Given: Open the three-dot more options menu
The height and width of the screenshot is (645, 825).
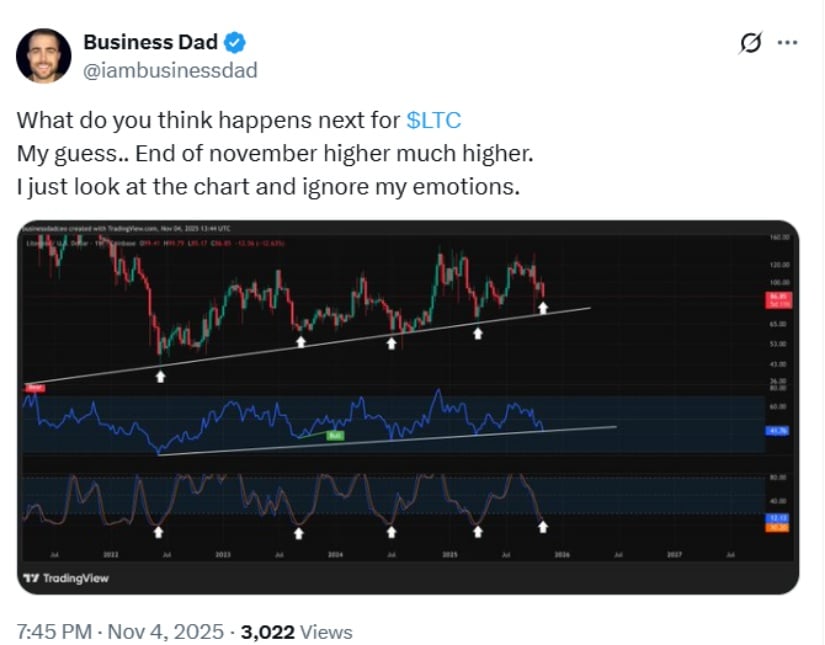Looking at the screenshot, I should [x=787, y=43].
